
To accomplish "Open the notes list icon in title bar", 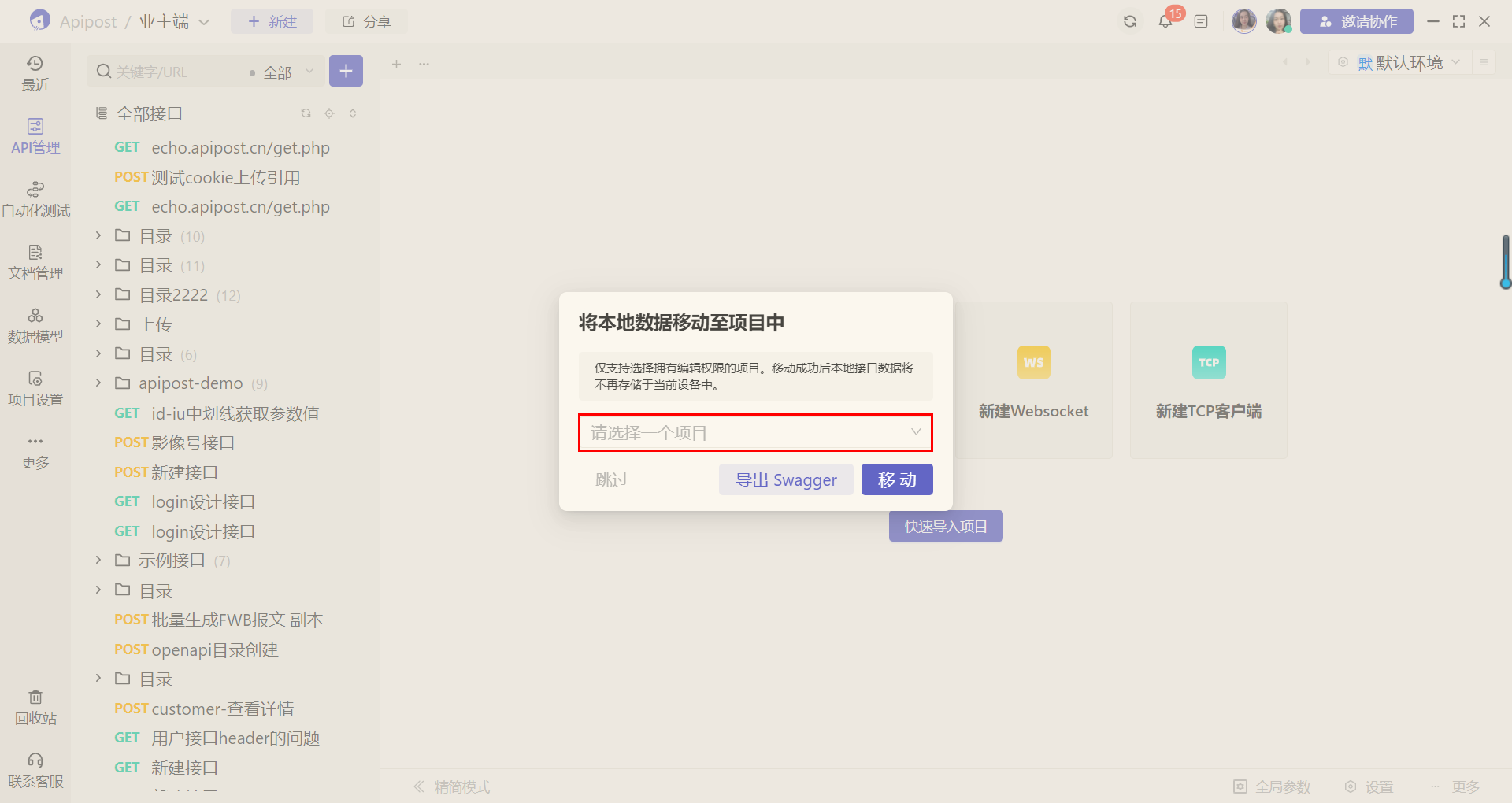I will click(1201, 21).
